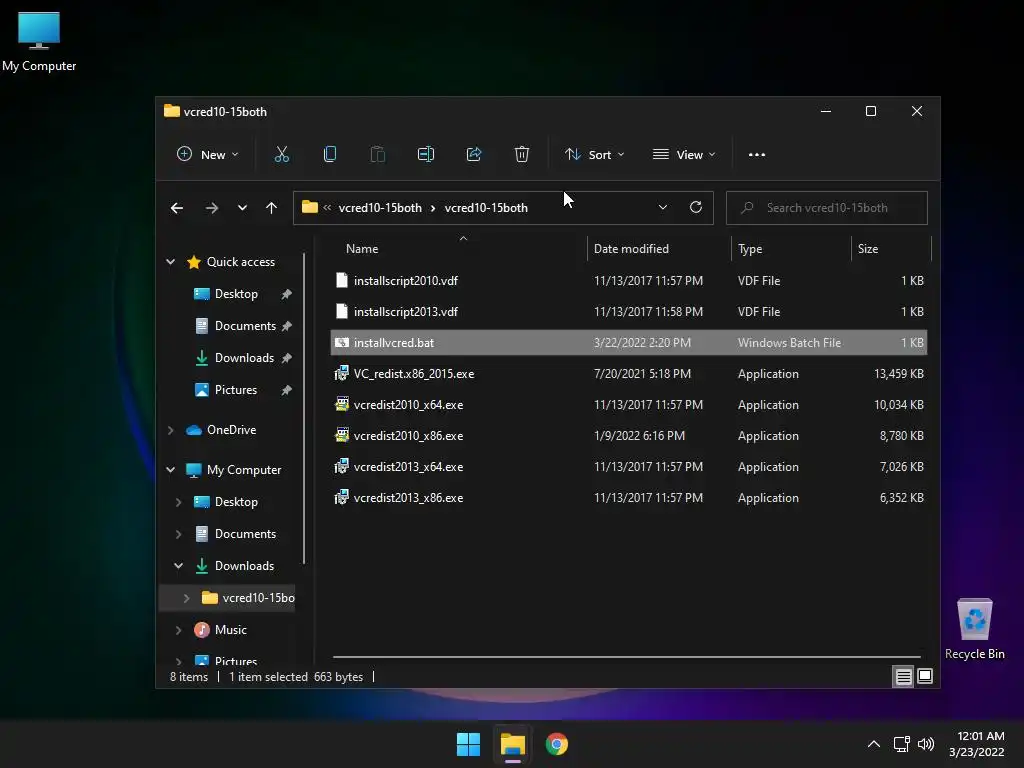Select pinned Desktop in Quick access
Image resolution: width=1024 pixels, height=768 pixels.
(x=236, y=294)
